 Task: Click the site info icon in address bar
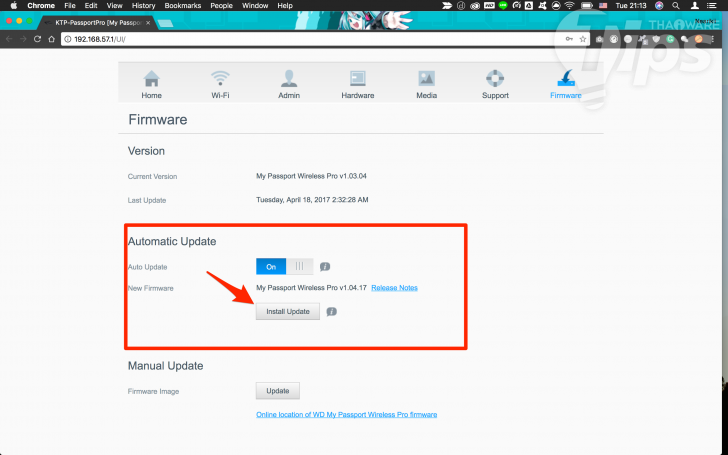coord(68,39)
